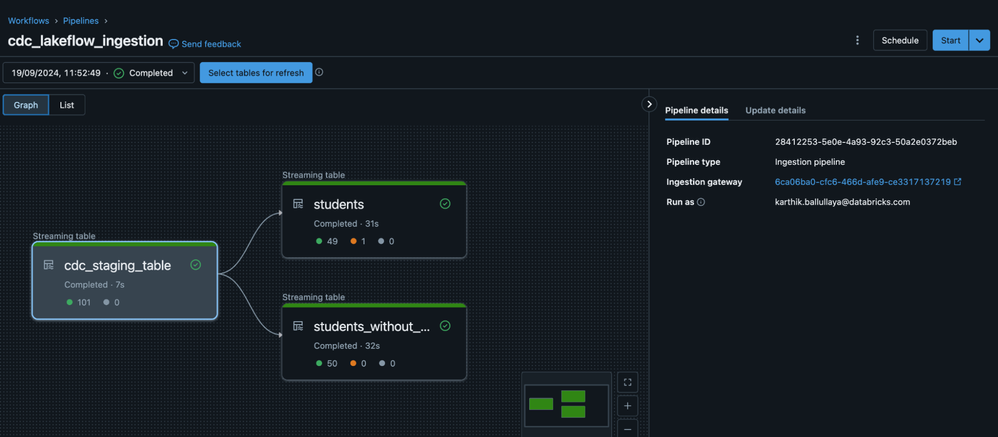Collapse the pipeline details side panel
The width and height of the screenshot is (998, 437).
649,104
